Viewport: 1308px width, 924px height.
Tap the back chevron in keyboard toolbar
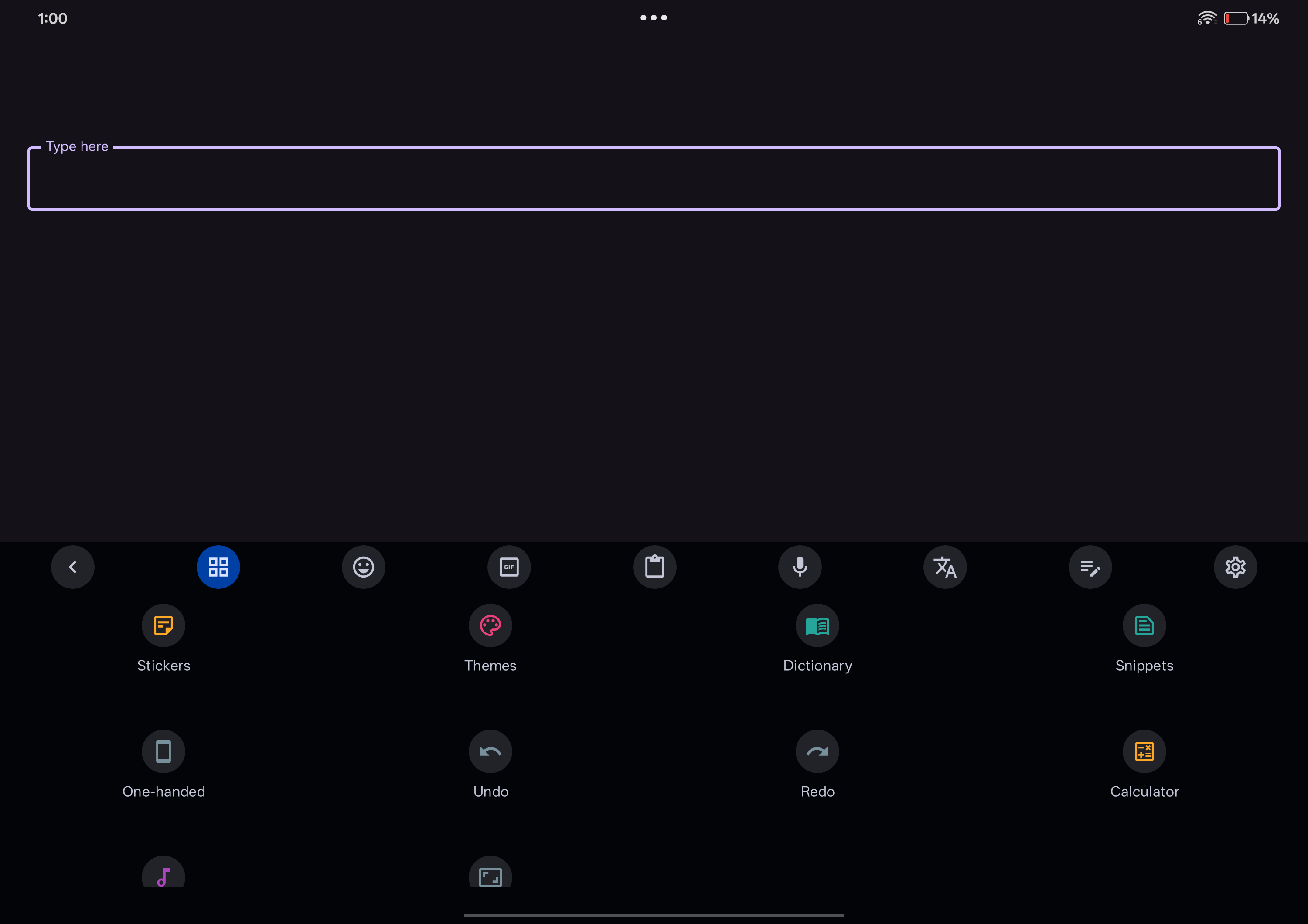click(73, 567)
